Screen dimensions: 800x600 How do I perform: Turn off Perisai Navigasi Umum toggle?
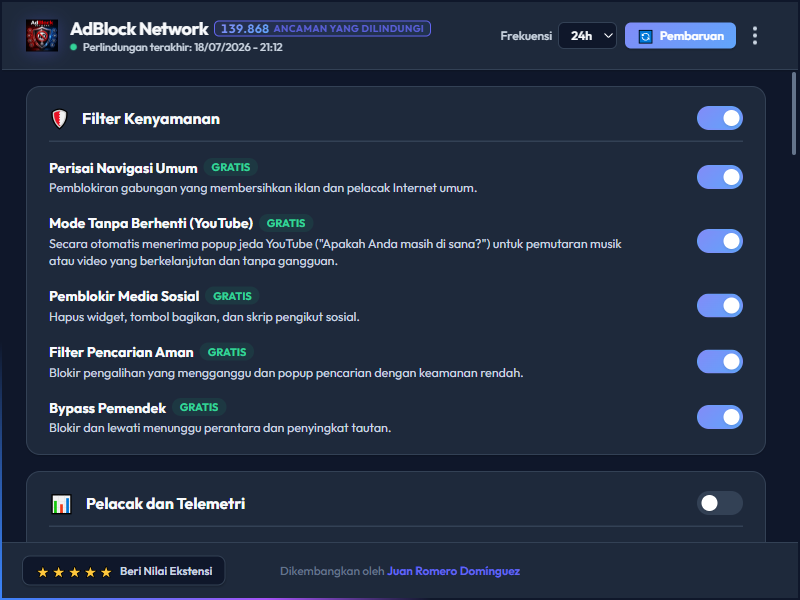click(x=719, y=177)
